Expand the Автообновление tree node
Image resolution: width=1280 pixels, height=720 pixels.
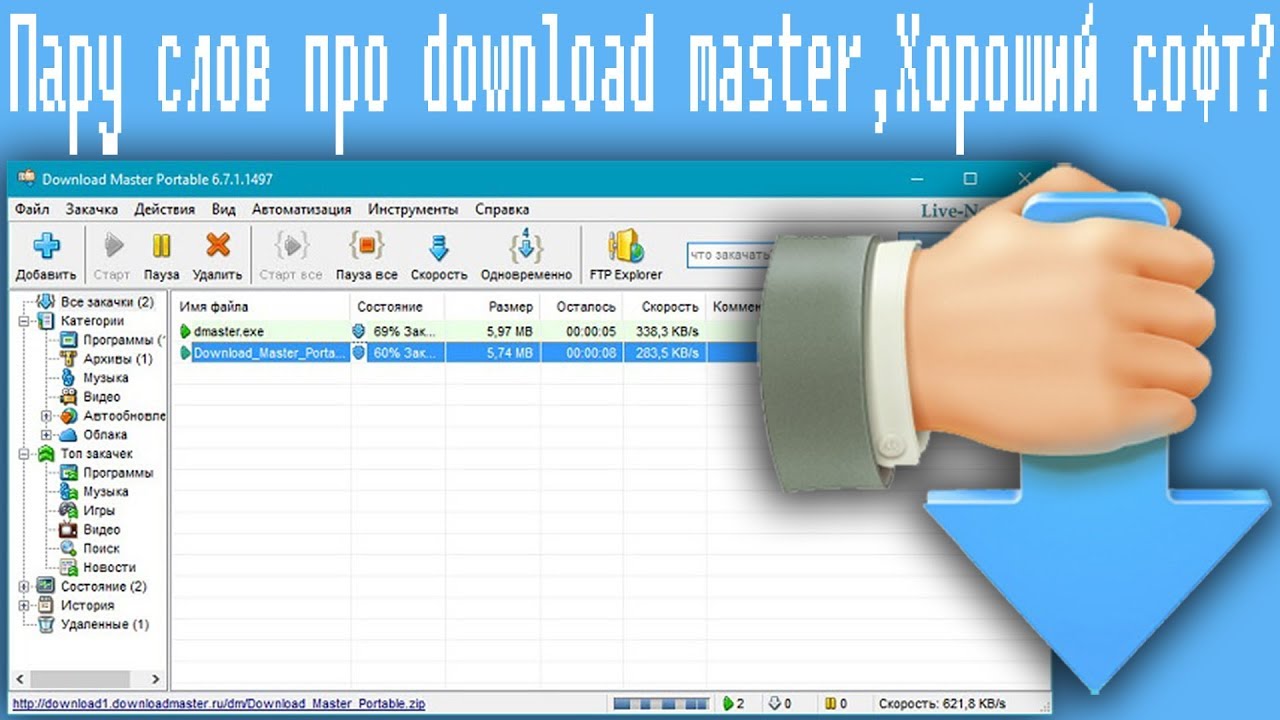46,416
